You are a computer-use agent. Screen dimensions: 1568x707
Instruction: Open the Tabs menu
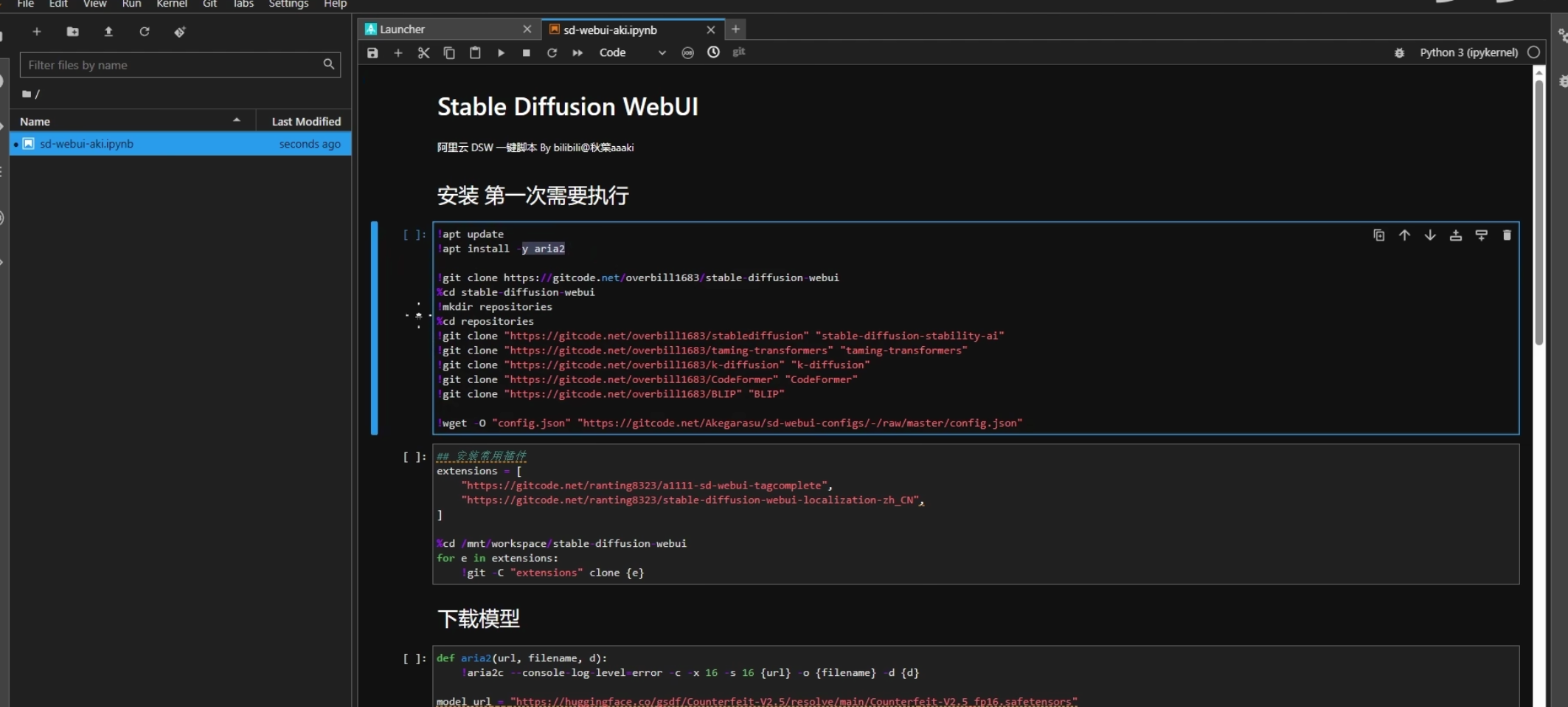coord(243,4)
